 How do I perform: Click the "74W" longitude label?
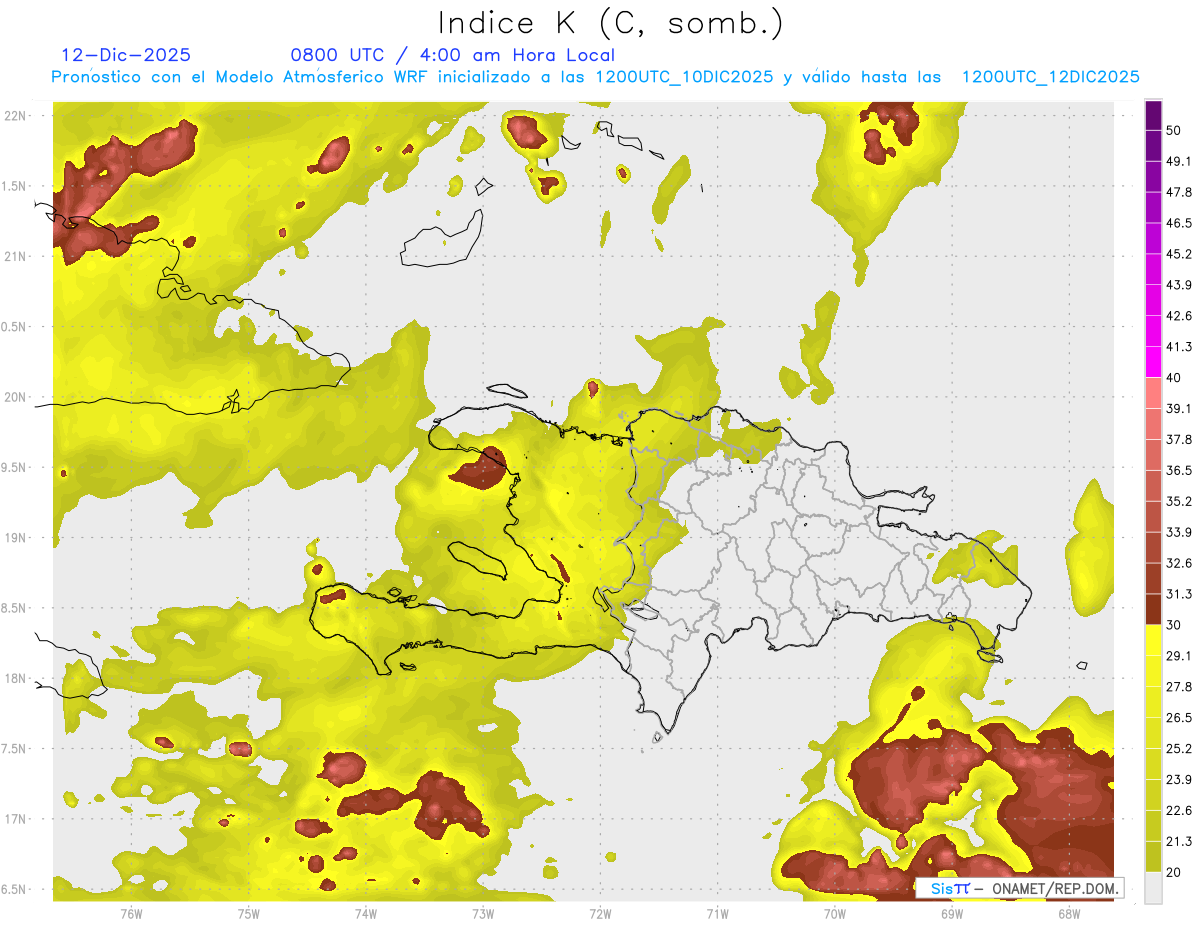[x=366, y=914]
